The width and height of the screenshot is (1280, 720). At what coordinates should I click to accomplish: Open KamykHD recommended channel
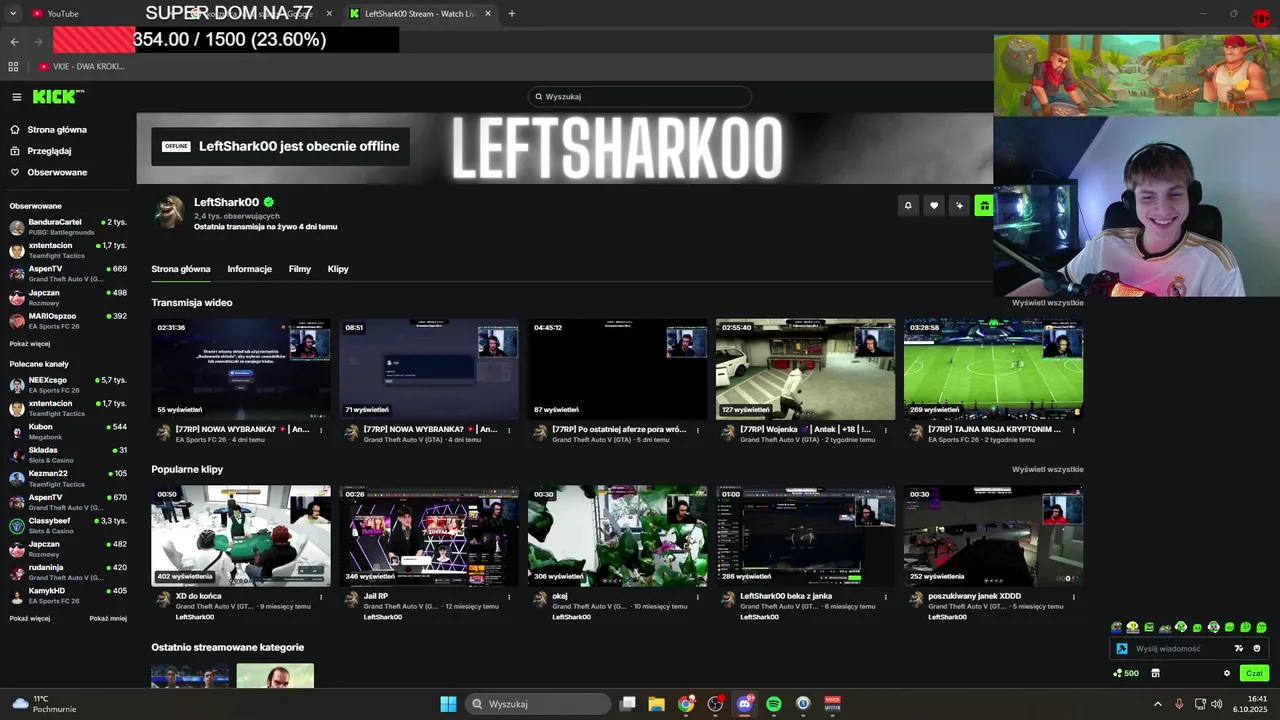[x=68, y=595]
